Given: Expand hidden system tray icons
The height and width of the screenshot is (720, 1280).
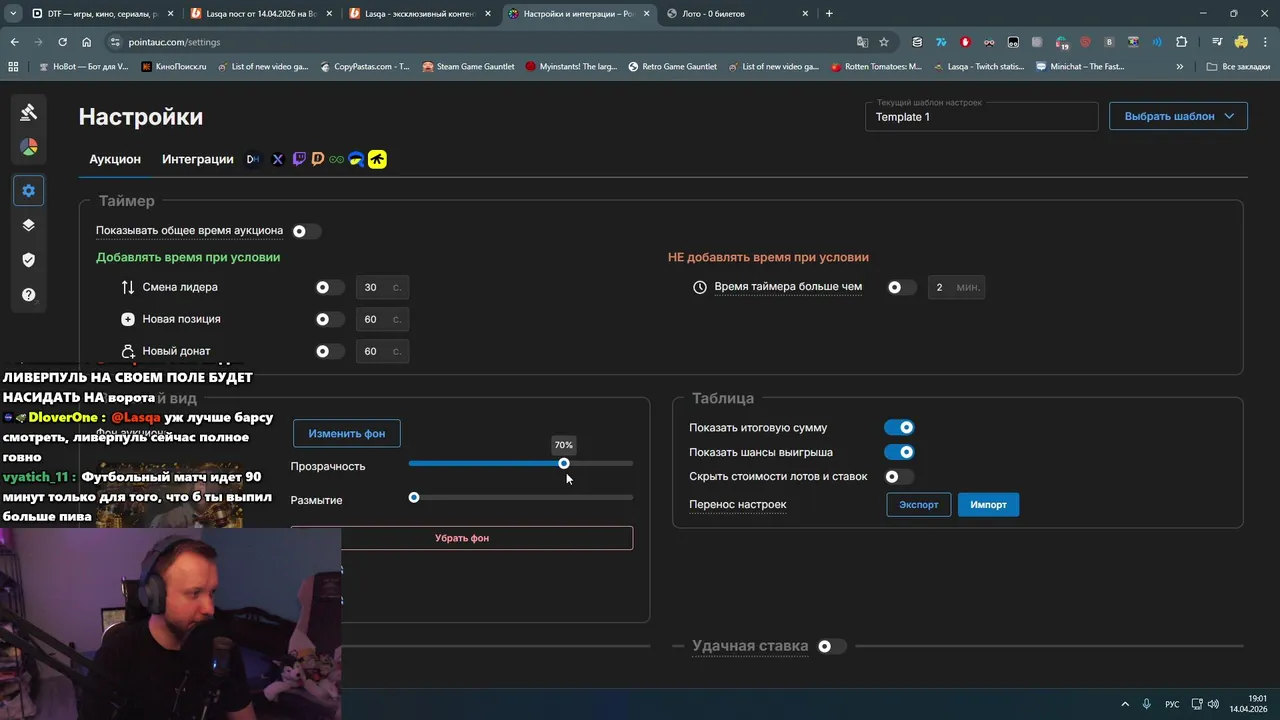Looking at the screenshot, I should [x=1124, y=704].
